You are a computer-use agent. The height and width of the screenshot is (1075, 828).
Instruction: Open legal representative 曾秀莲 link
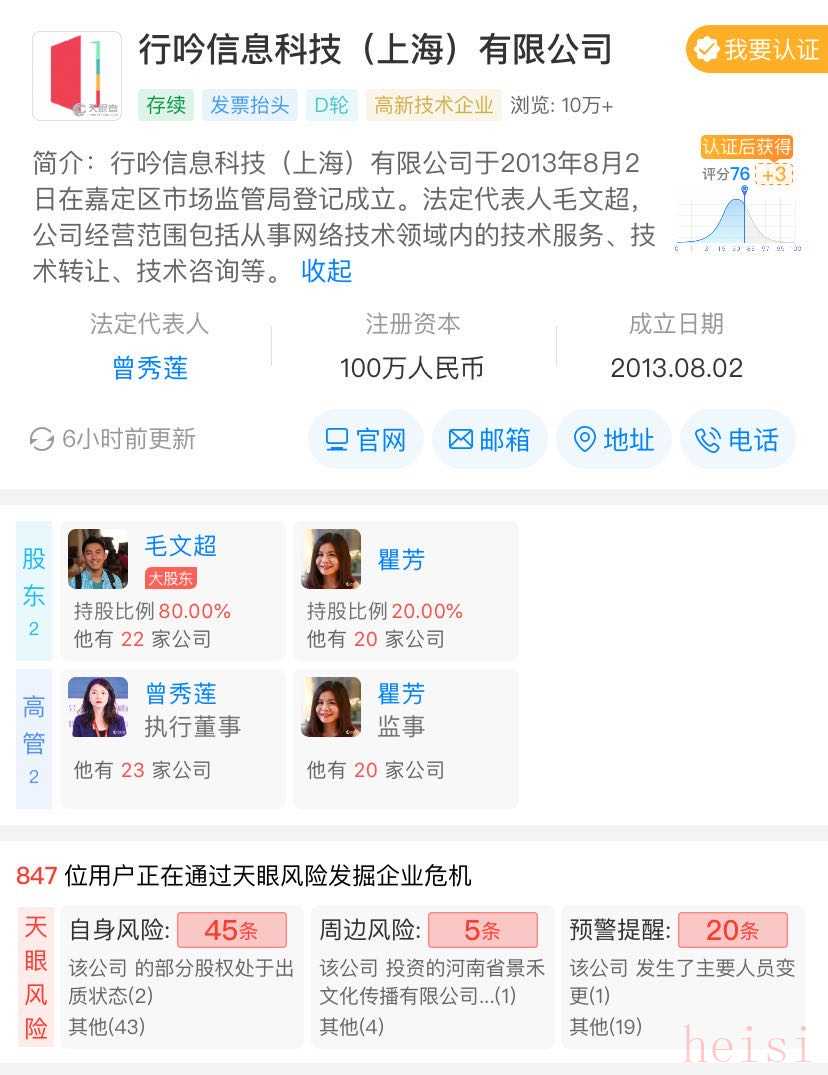click(150, 368)
